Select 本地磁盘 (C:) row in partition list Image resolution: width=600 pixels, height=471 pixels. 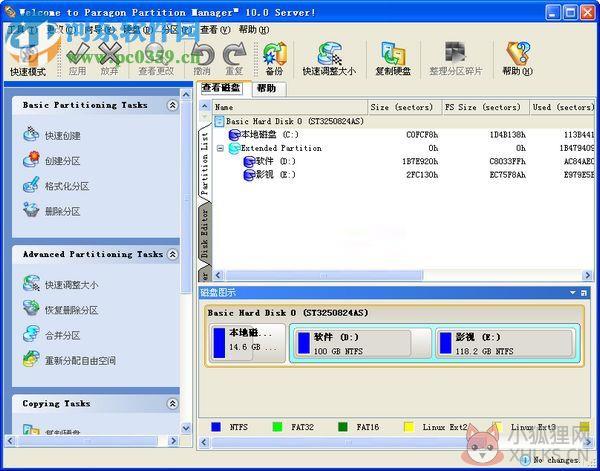point(404,135)
